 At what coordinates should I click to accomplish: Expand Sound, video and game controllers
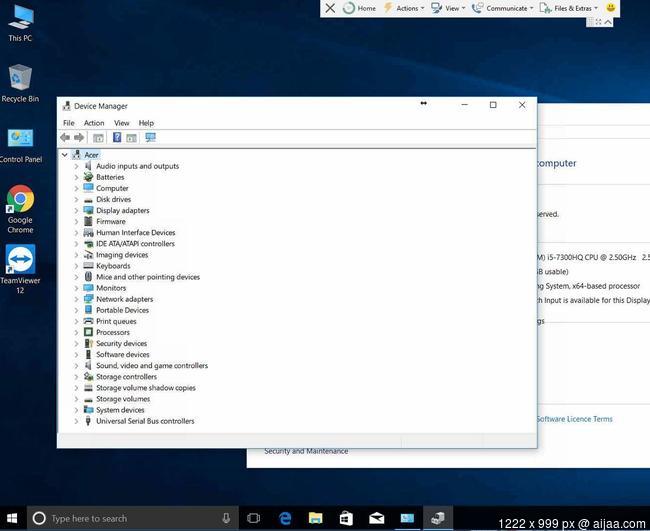point(76,366)
